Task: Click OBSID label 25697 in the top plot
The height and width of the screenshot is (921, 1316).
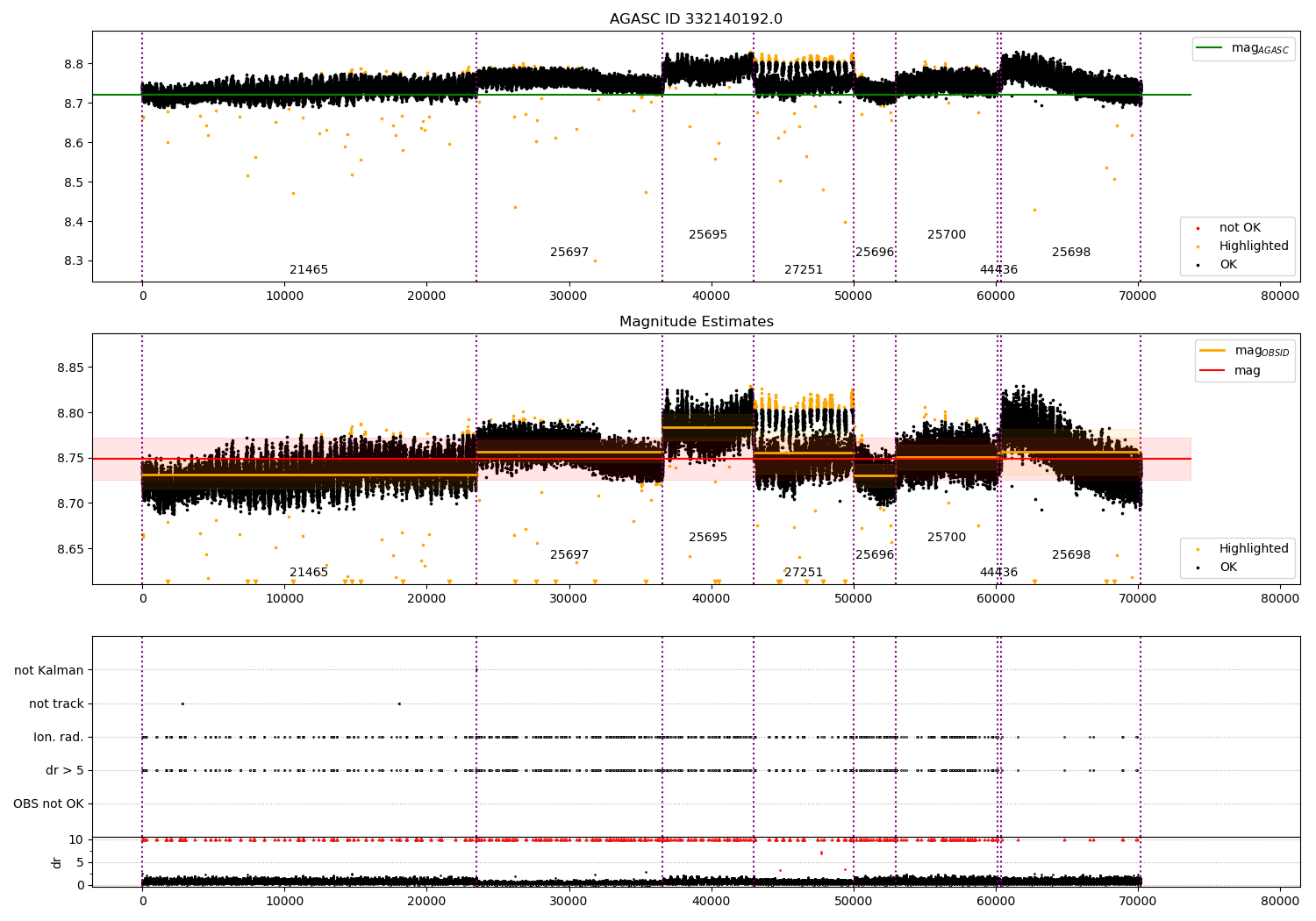Action: 569,253
